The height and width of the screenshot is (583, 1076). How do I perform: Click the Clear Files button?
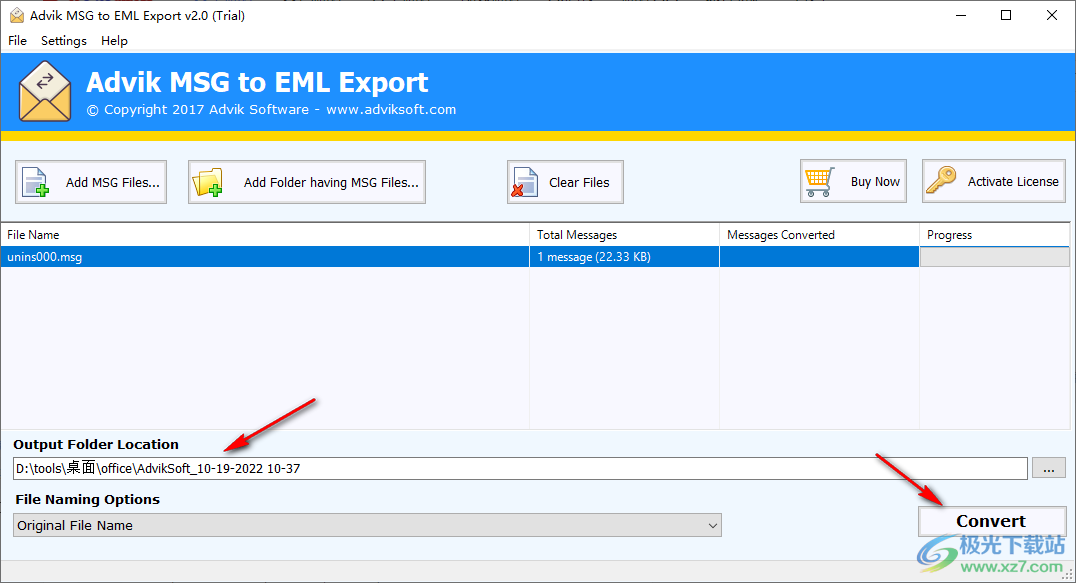point(565,182)
